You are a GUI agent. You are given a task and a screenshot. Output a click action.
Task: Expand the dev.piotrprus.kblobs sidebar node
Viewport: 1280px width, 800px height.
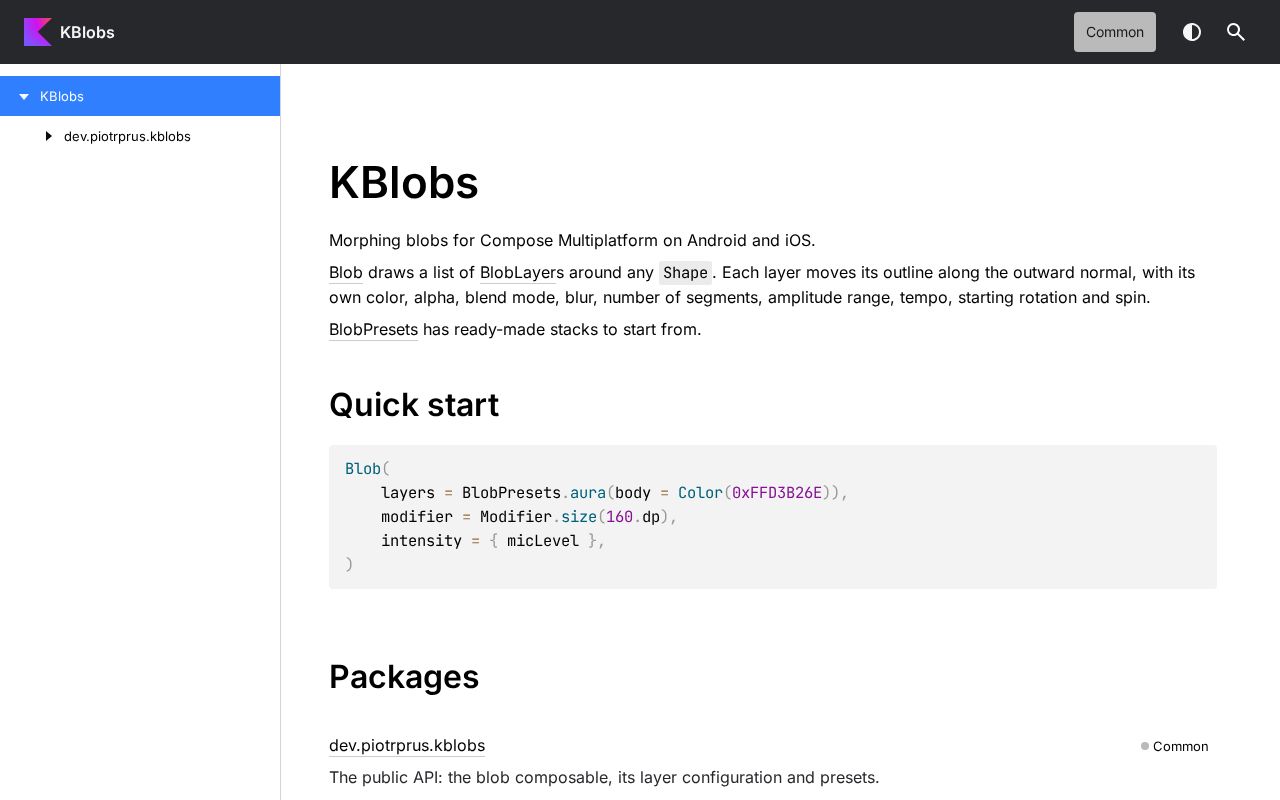48,136
